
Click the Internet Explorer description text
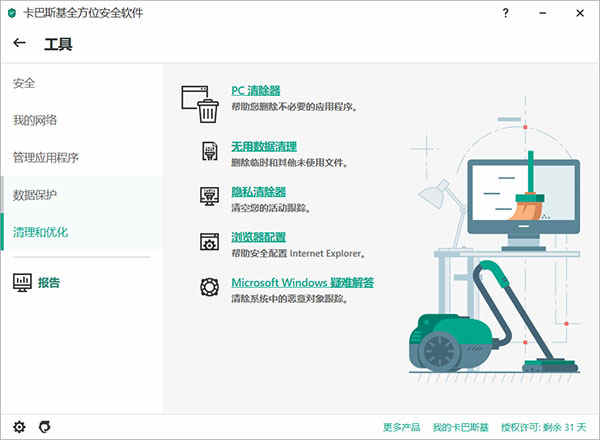(x=298, y=253)
